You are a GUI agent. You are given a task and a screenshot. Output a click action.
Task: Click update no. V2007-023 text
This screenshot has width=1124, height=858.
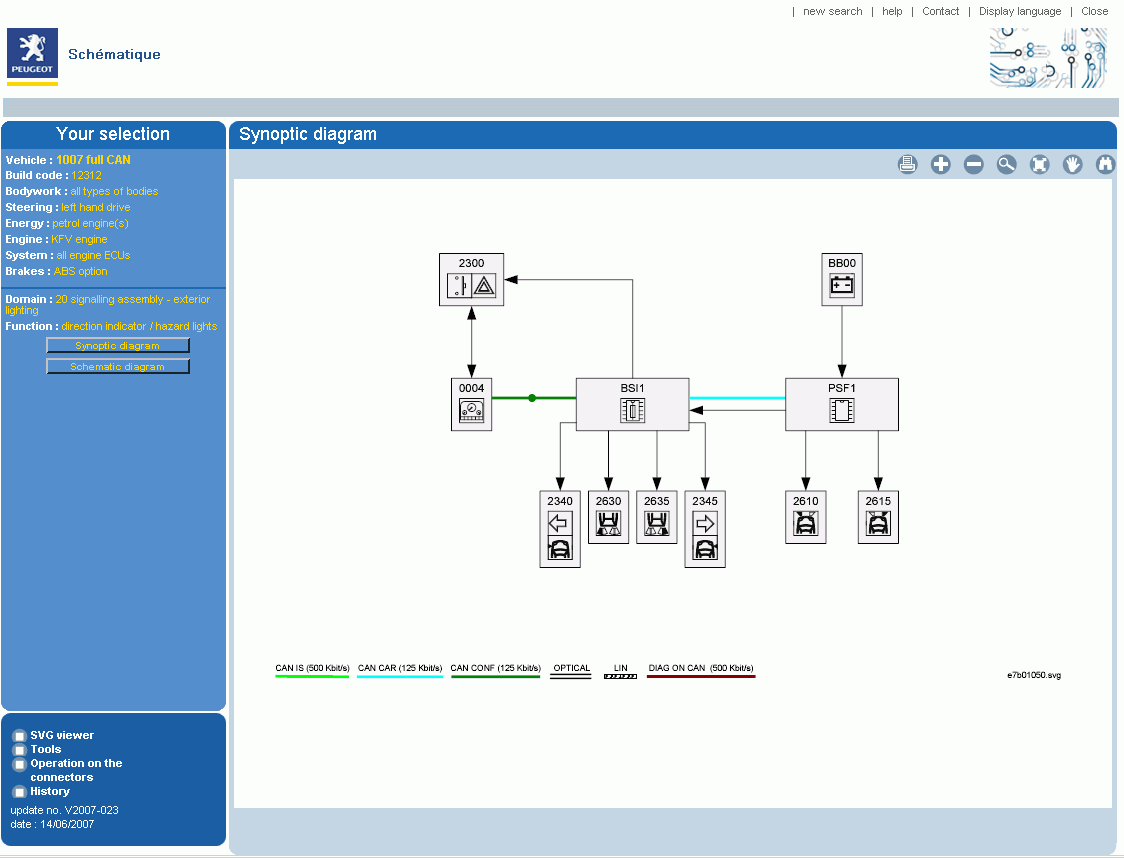pos(65,810)
